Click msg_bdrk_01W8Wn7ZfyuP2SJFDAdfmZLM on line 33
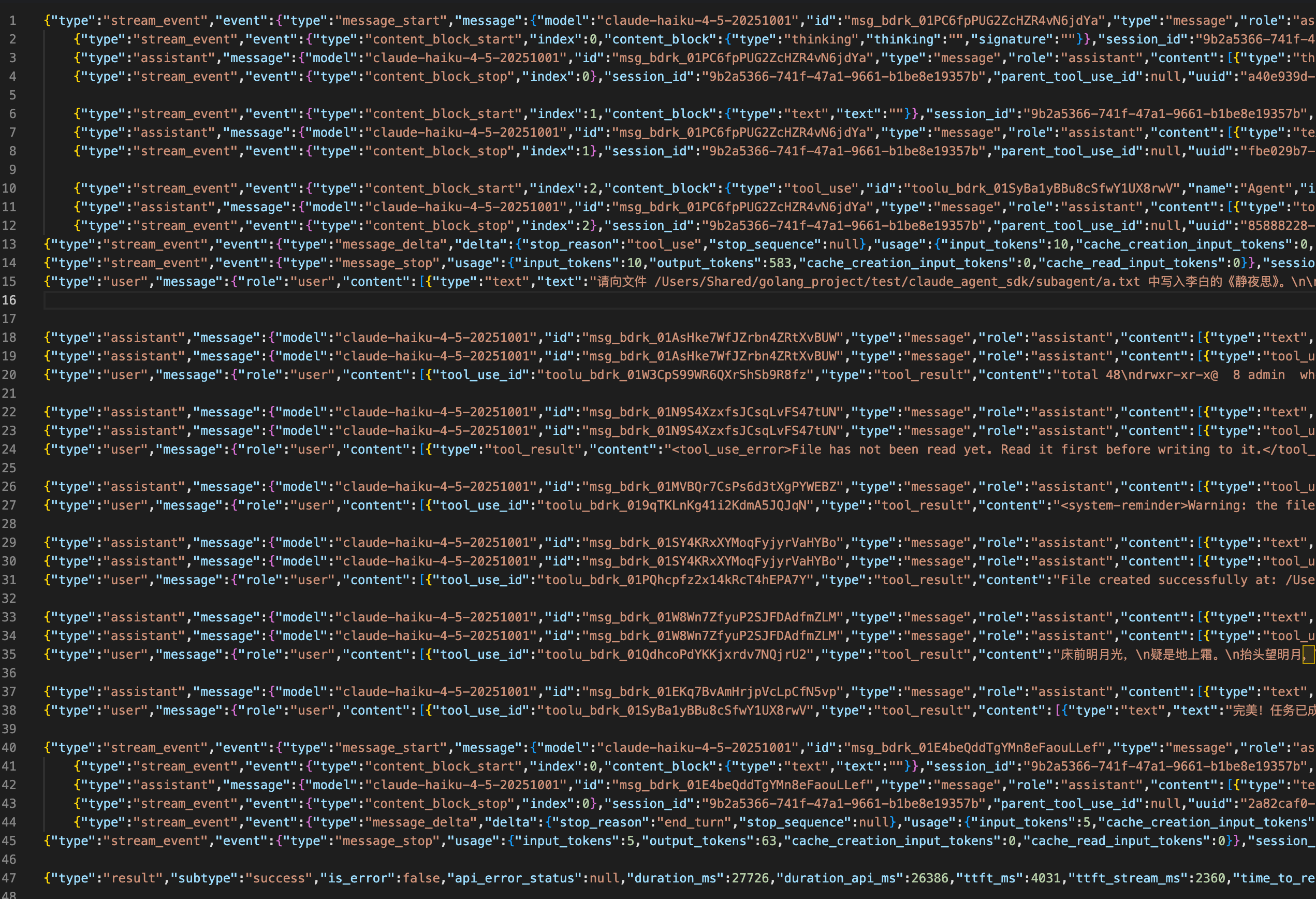This screenshot has width=1316, height=899. point(712,617)
